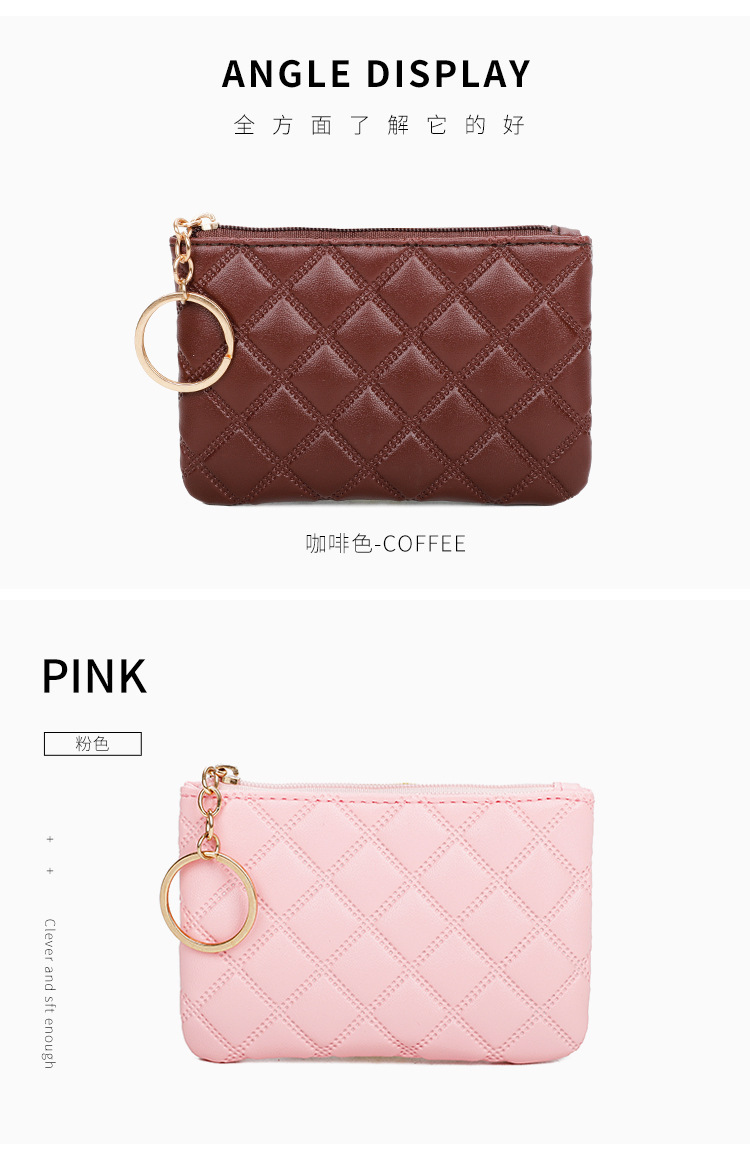Select the pink quilted purse image

(376, 915)
